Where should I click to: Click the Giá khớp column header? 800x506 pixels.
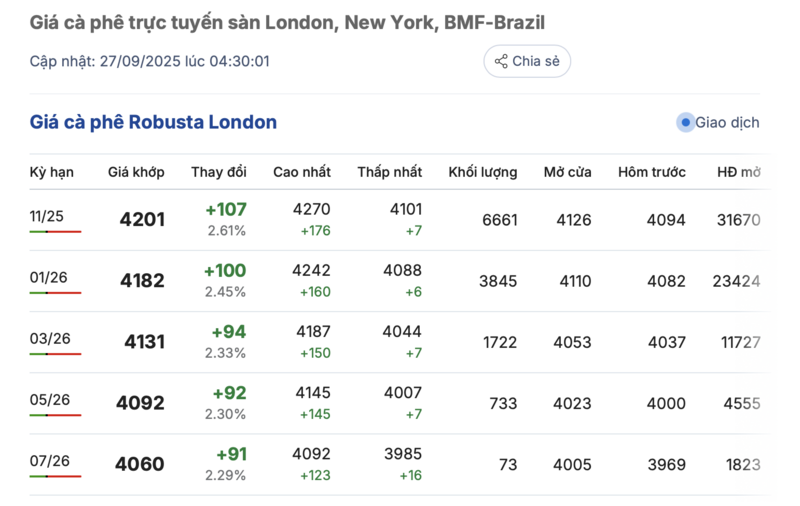[x=136, y=172]
